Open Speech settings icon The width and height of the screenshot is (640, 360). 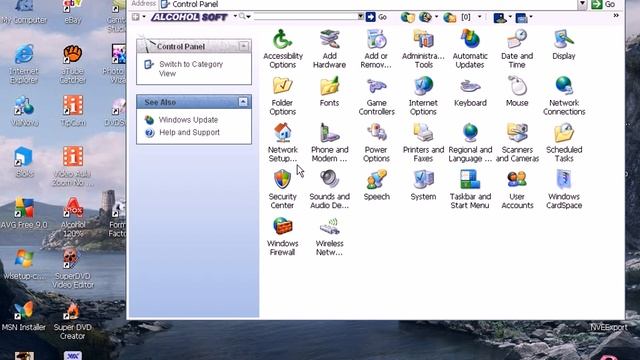pos(376,186)
